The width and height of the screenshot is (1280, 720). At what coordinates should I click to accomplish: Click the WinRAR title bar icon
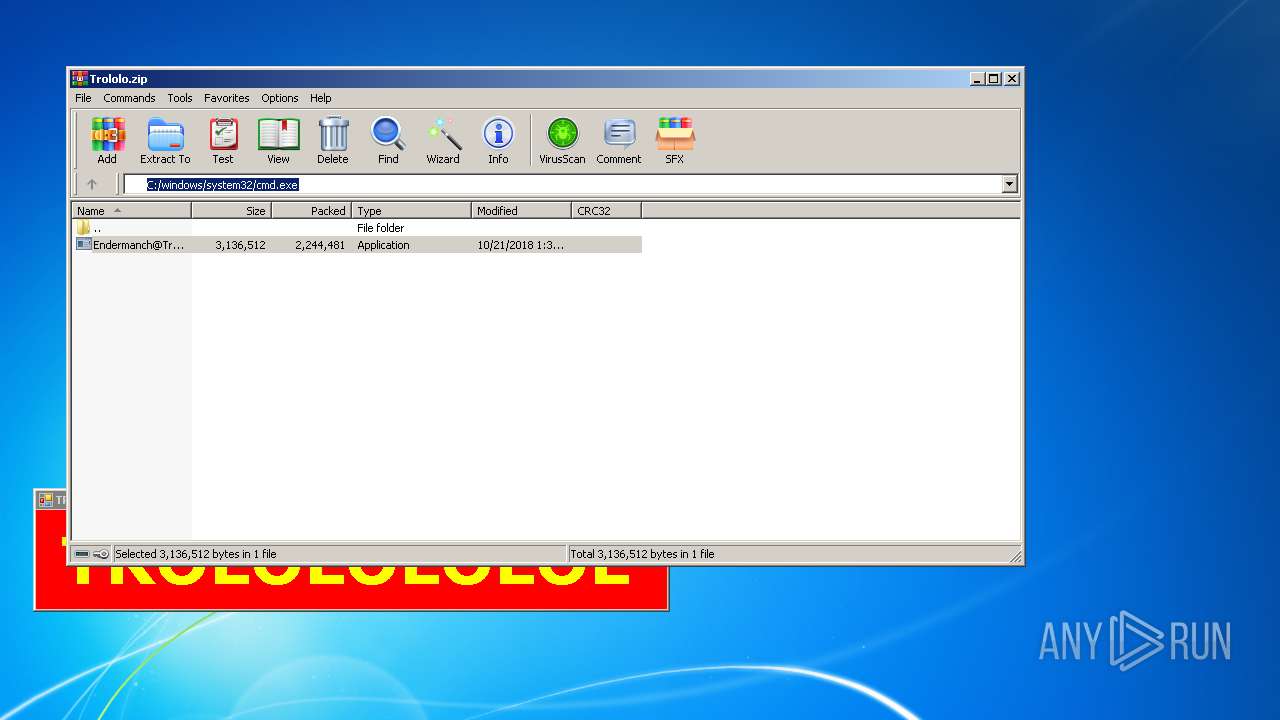pos(79,79)
